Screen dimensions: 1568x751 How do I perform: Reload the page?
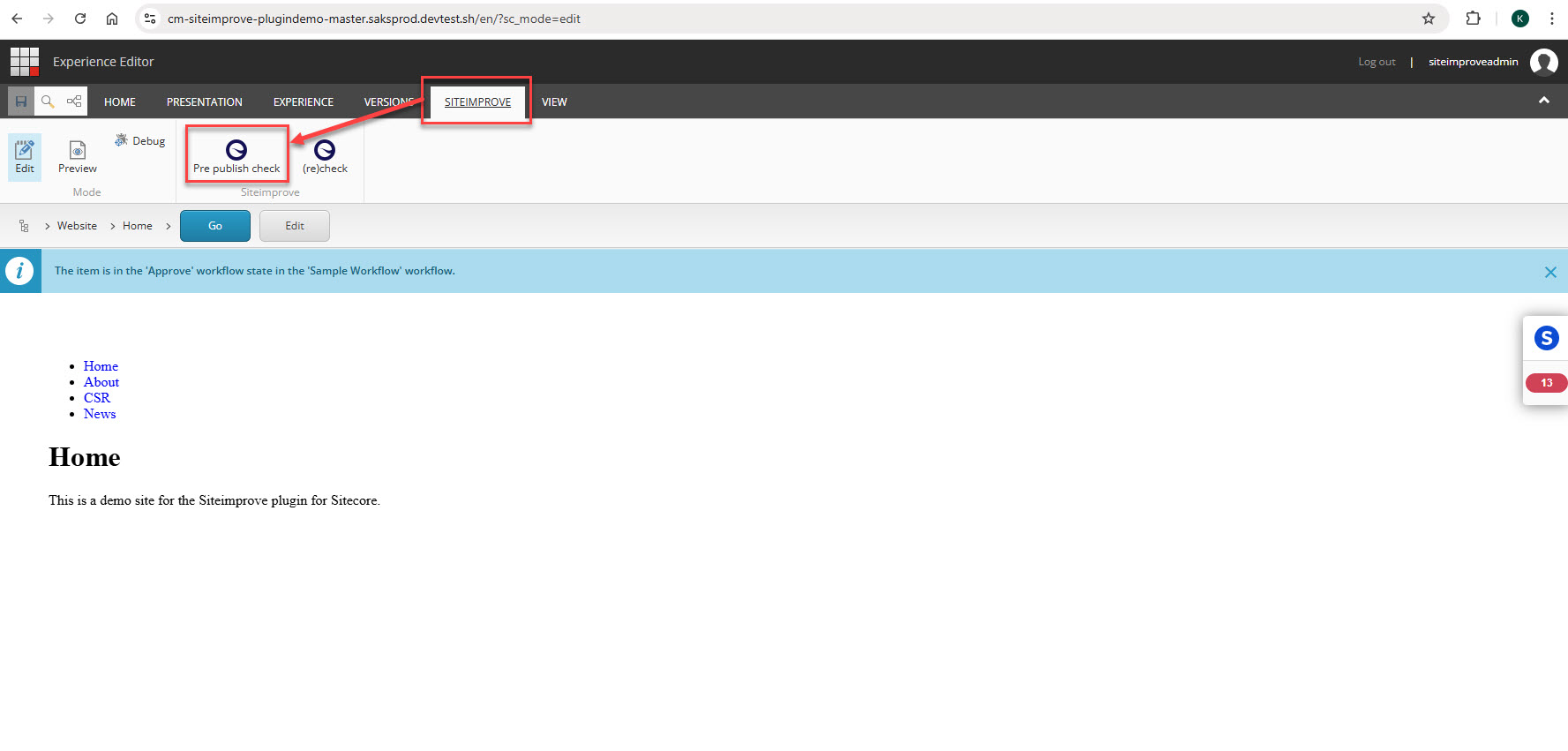pos(80,19)
